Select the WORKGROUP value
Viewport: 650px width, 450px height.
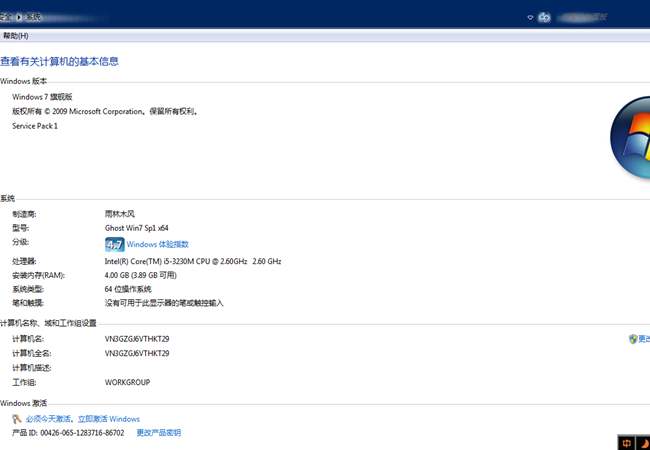point(127,382)
